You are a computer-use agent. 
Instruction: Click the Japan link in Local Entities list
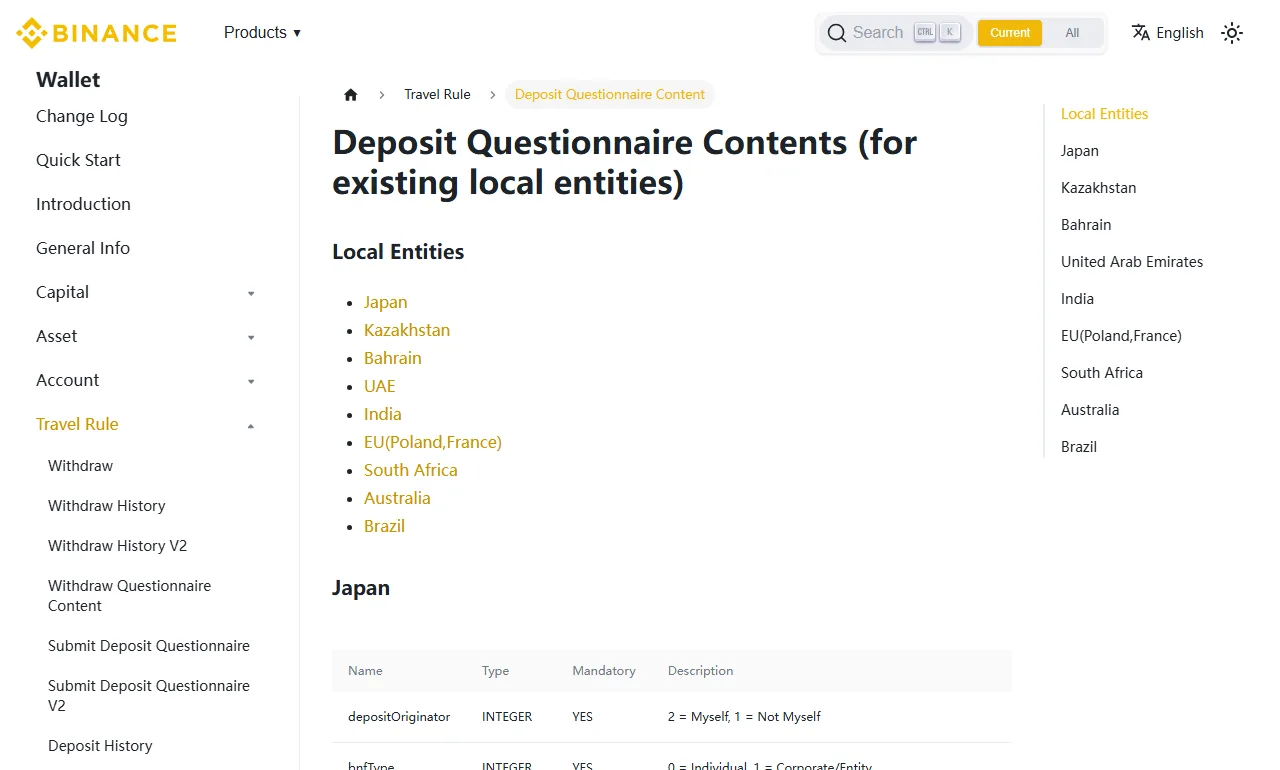click(386, 303)
